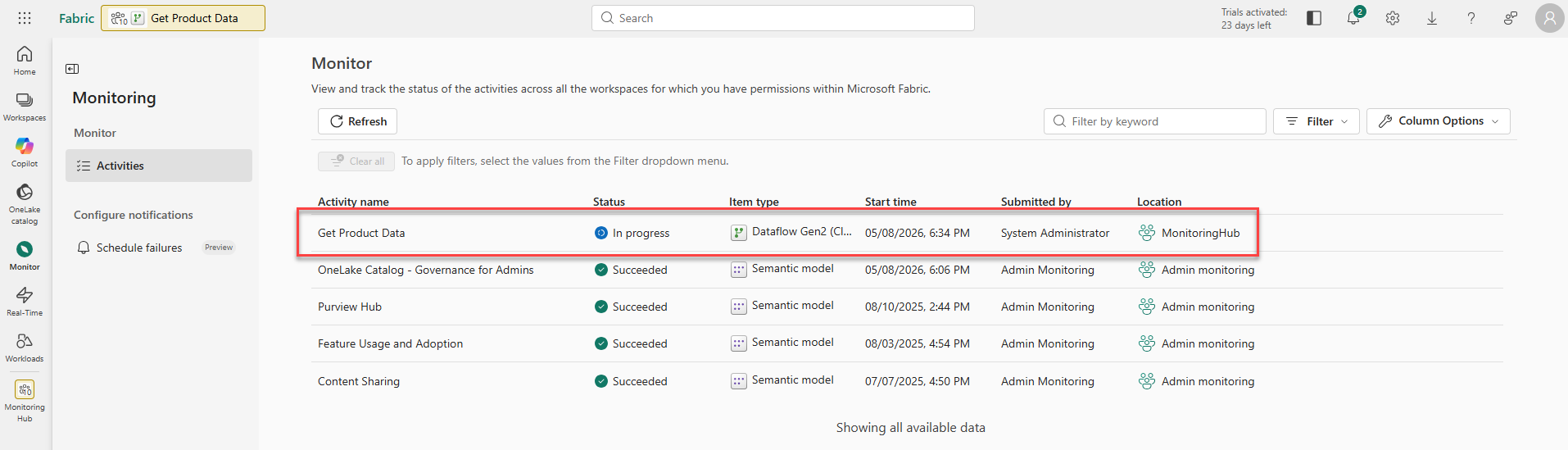Toggle the layout panel icon near trial info
This screenshot has height=450, width=1568.
pyautogui.click(x=1314, y=18)
